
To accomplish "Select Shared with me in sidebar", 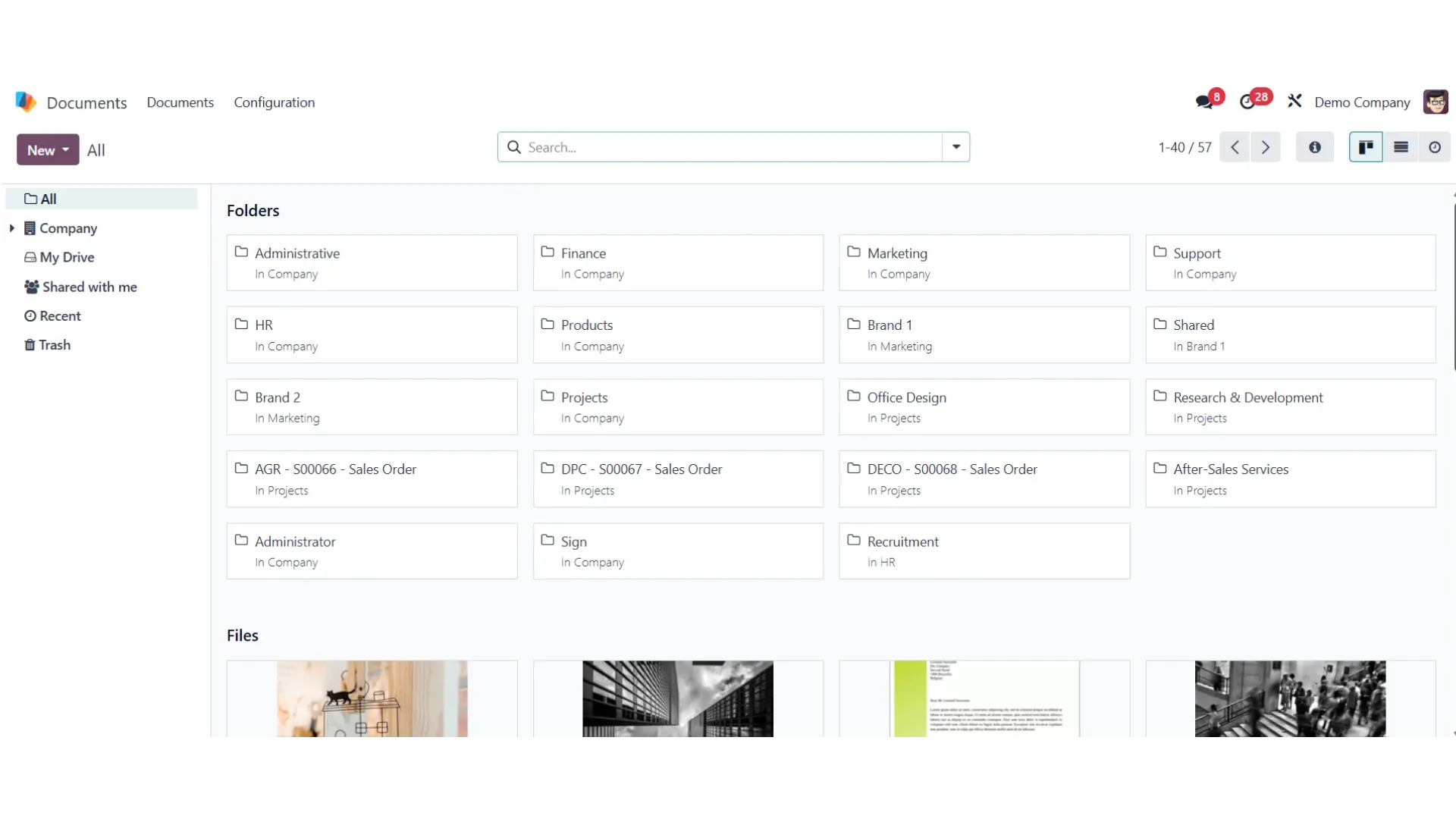I will coord(81,287).
